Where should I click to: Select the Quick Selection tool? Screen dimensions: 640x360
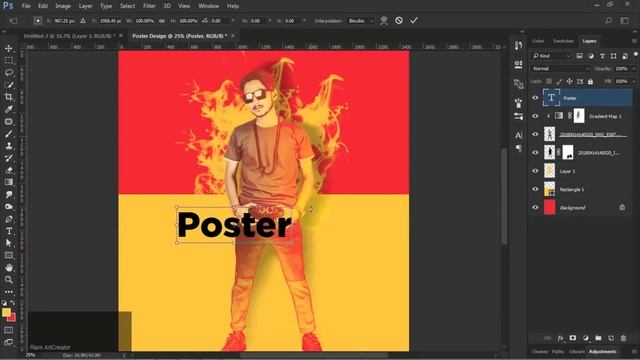9,85
